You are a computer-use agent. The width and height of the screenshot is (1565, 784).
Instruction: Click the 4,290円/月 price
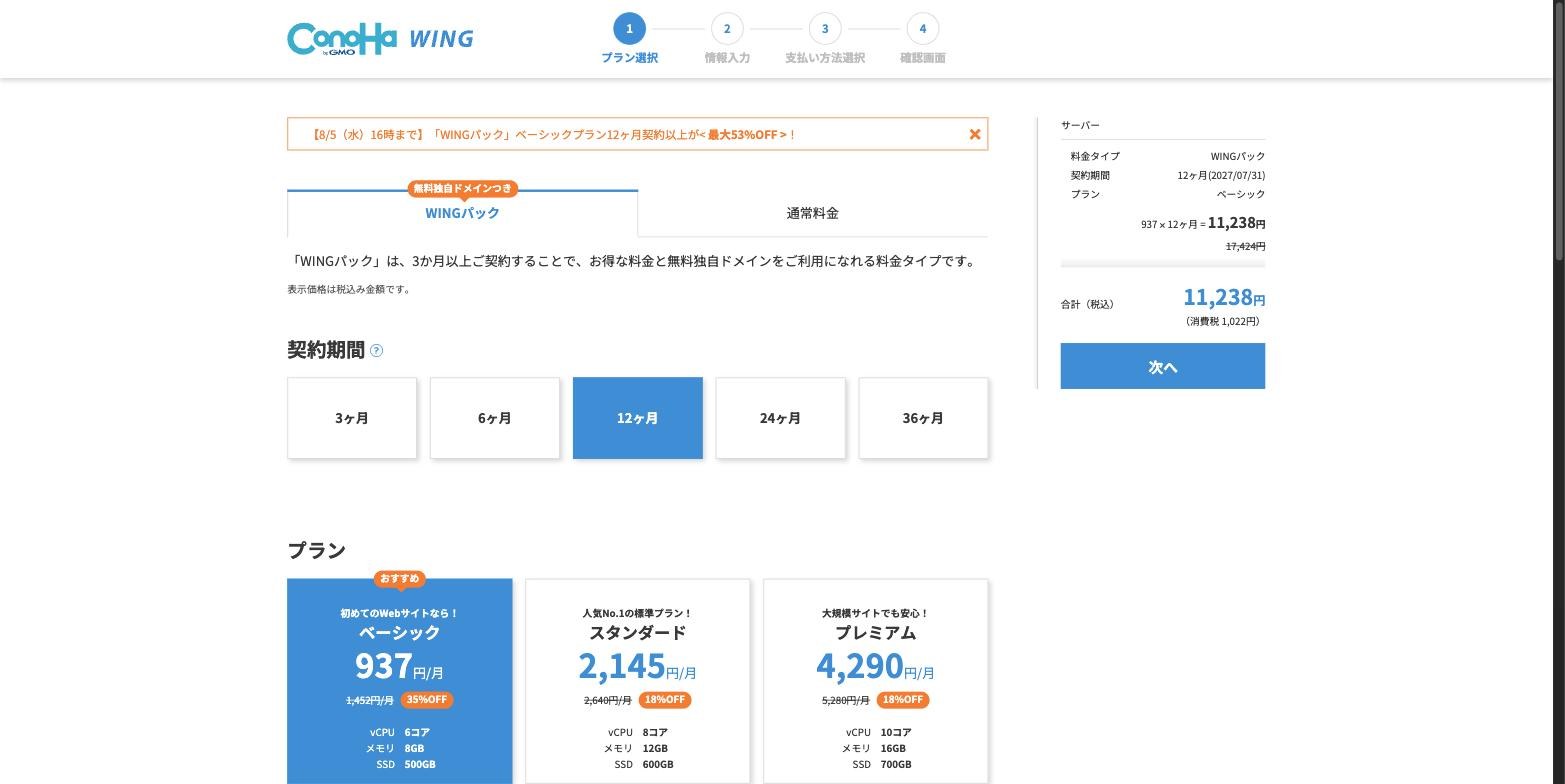pos(876,666)
